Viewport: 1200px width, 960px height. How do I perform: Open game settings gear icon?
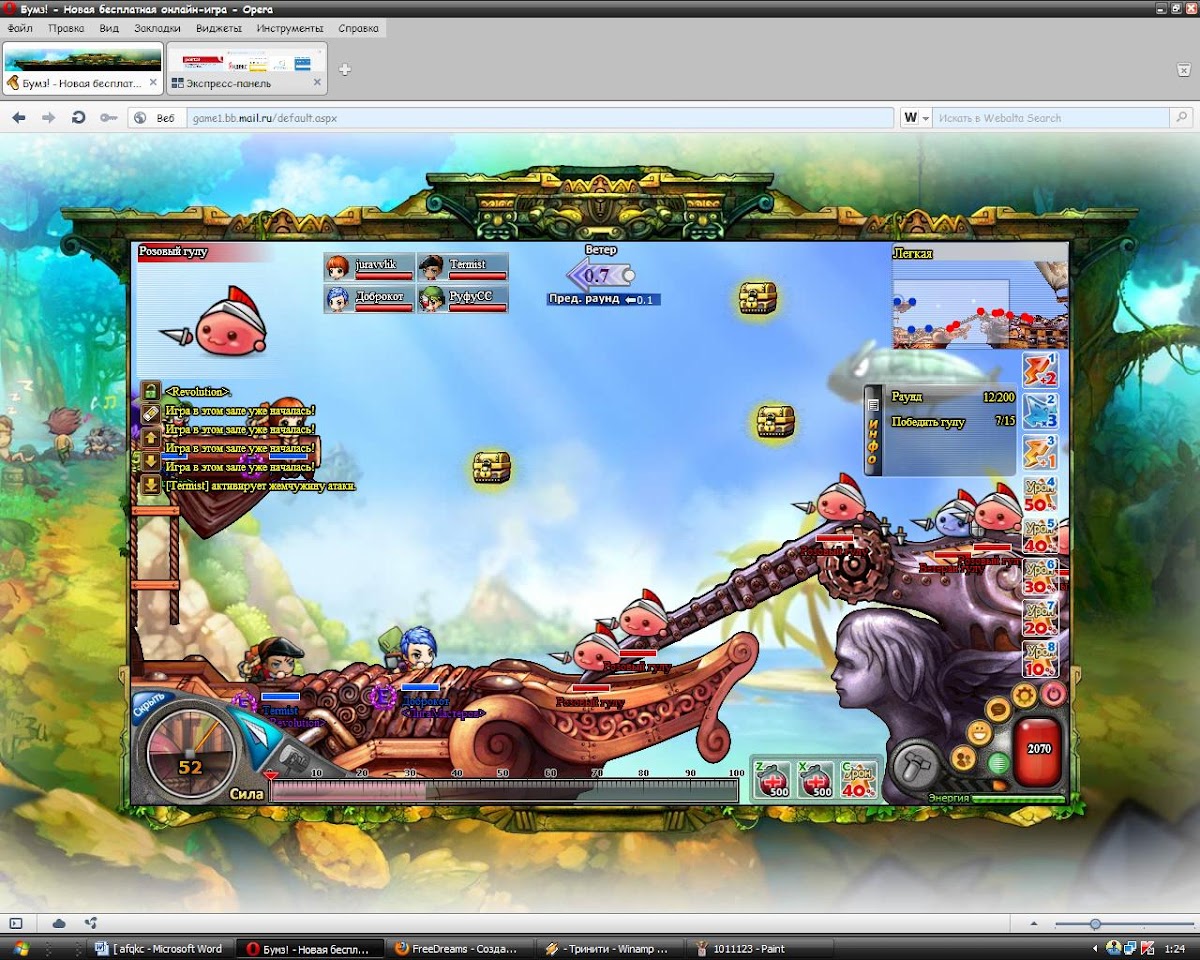[1023, 695]
